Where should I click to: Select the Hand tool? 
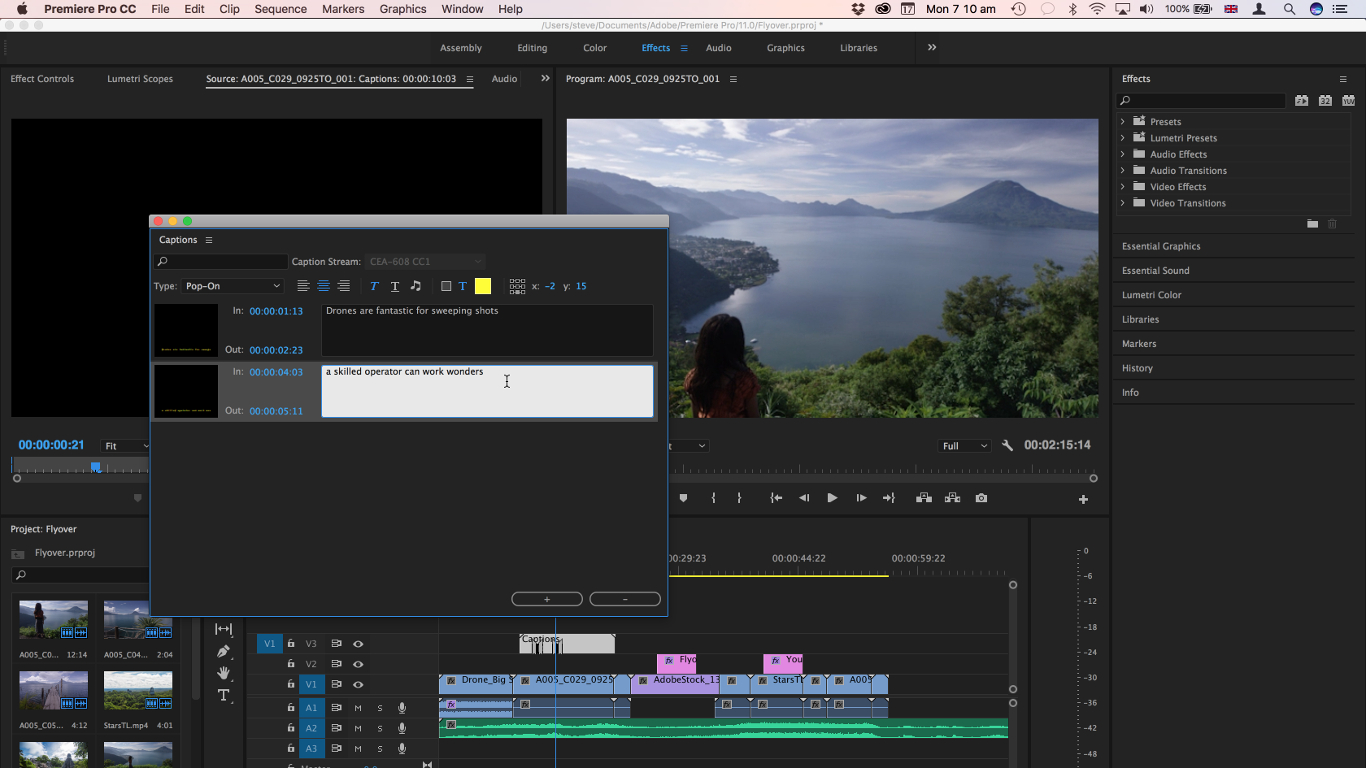click(x=224, y=673)
